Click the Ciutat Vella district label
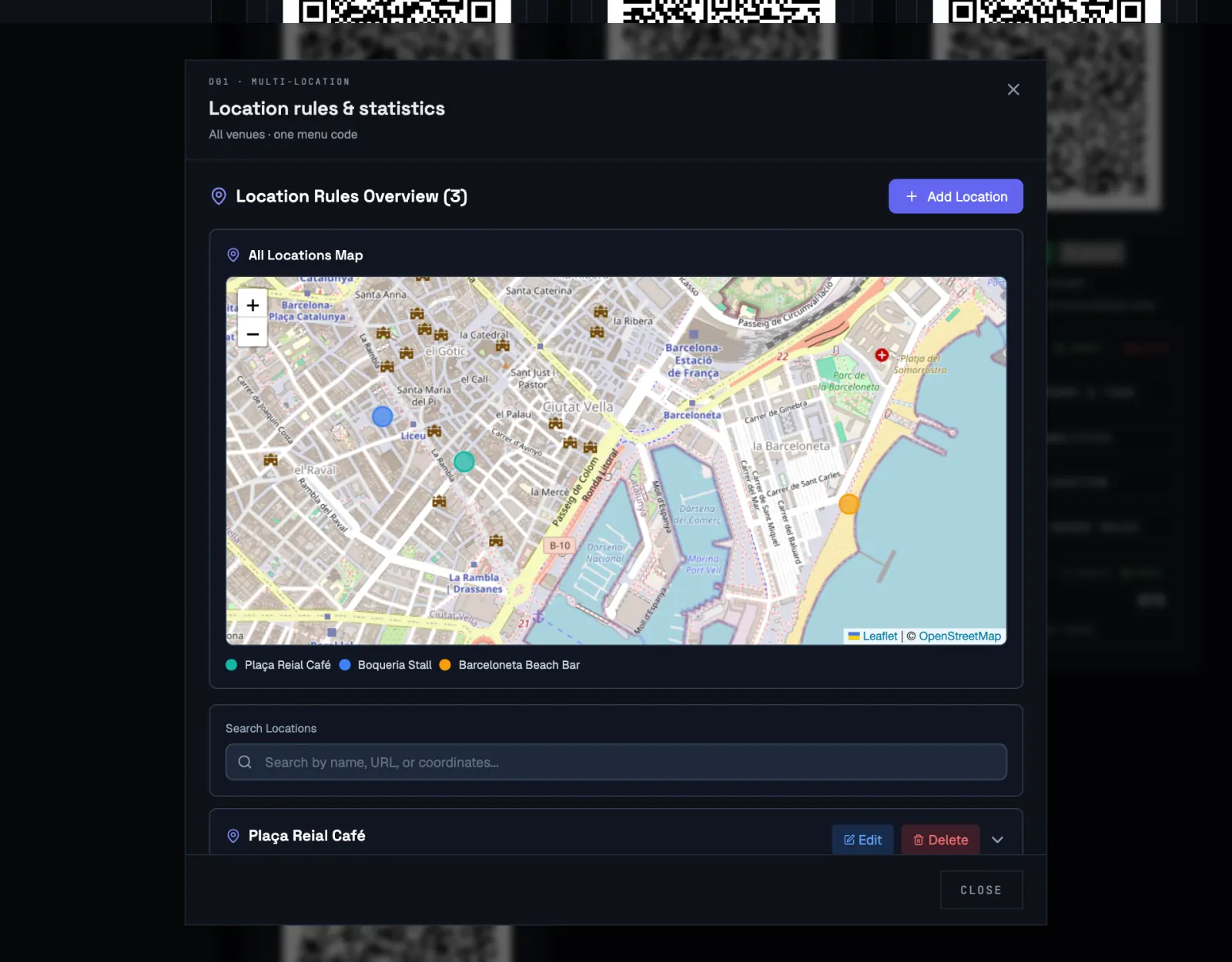Image resolution: width=1232 pixels, height=962 pixels. coord(578,406)
